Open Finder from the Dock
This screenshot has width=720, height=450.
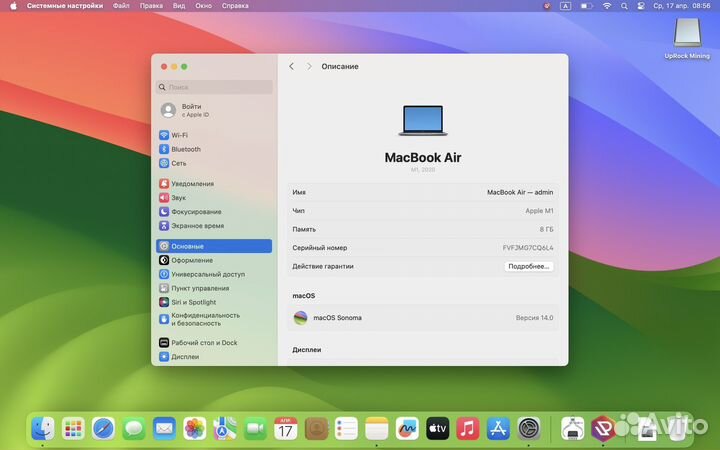[43, 428]
